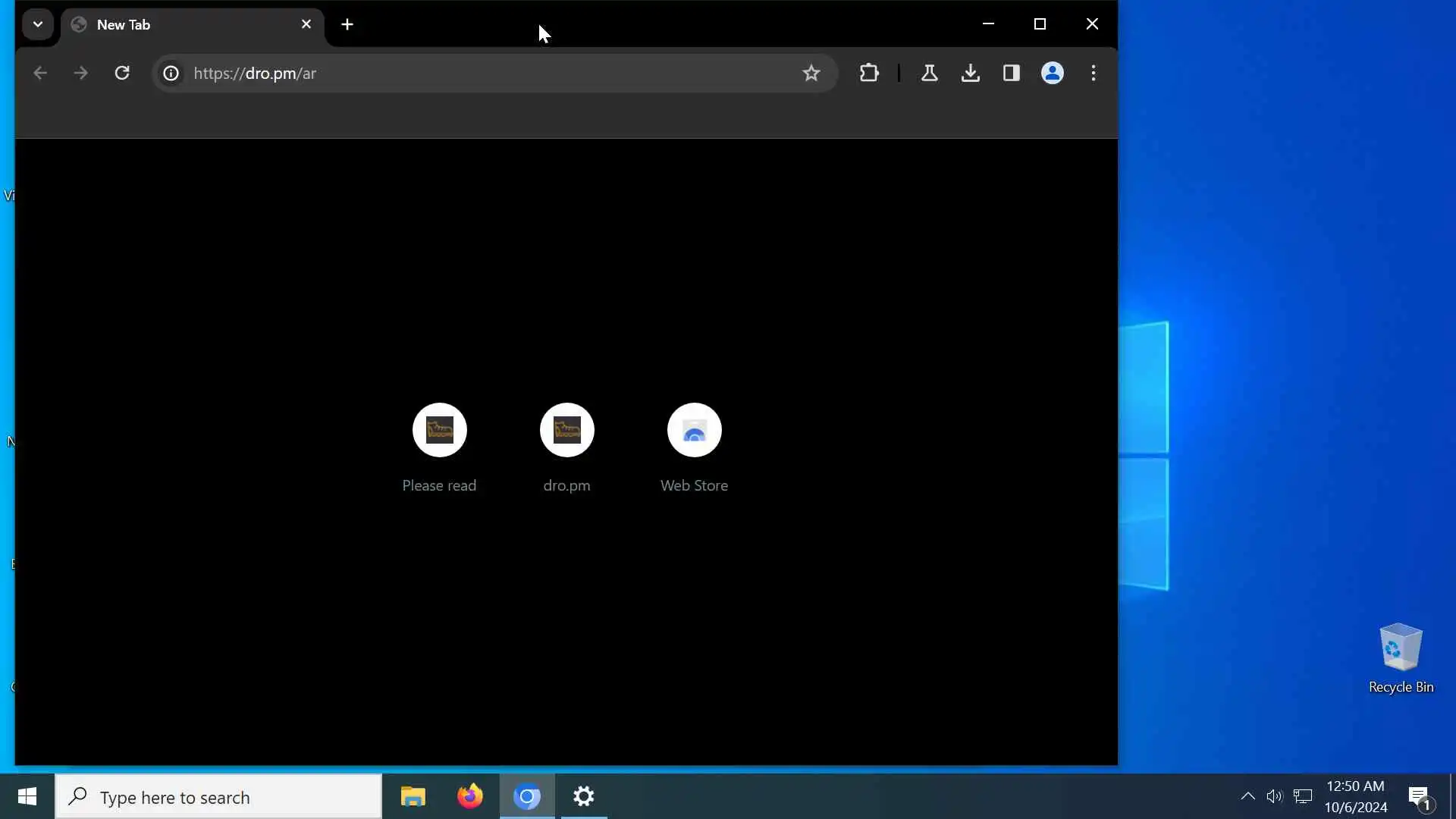Reload the page
Viewport: 1456px width, 819px height.
(122, 73)
